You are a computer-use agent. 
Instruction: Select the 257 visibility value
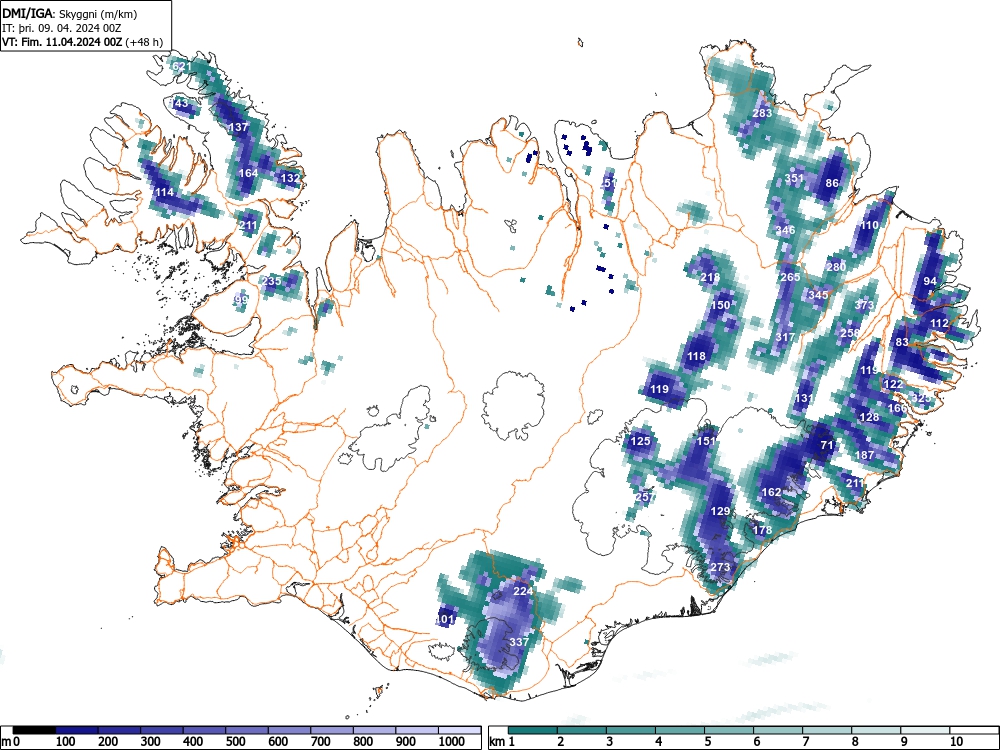tap(645, 497)
